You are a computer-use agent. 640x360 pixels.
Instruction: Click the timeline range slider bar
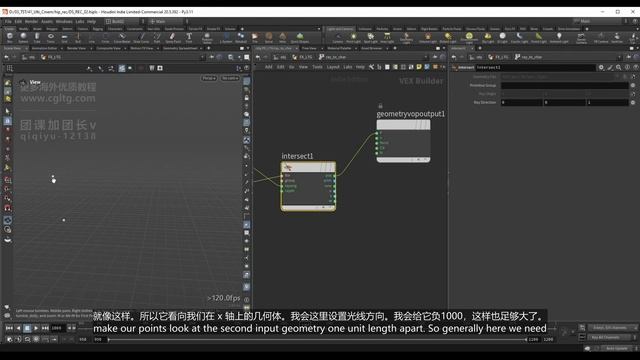click(x=317, y=339)
